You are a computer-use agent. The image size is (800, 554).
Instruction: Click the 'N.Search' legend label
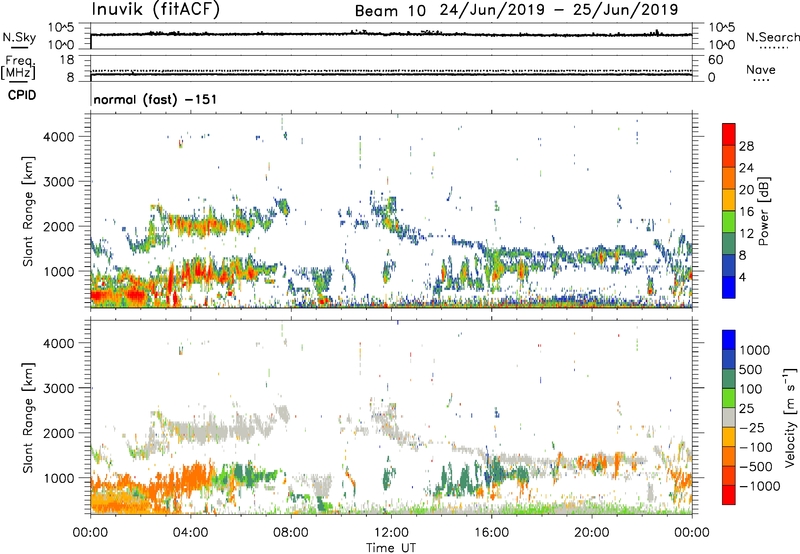772,37
